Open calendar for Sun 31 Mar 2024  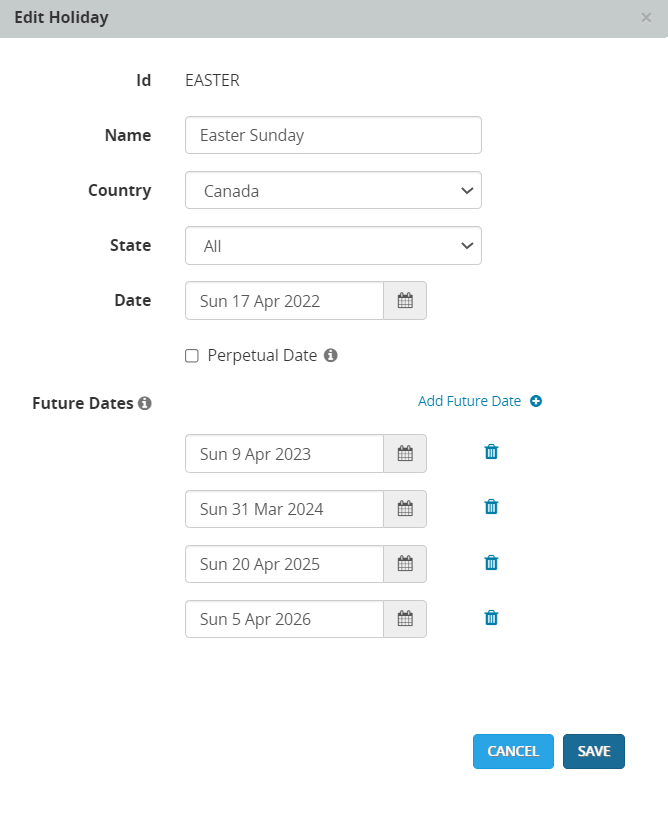point(405,509)
